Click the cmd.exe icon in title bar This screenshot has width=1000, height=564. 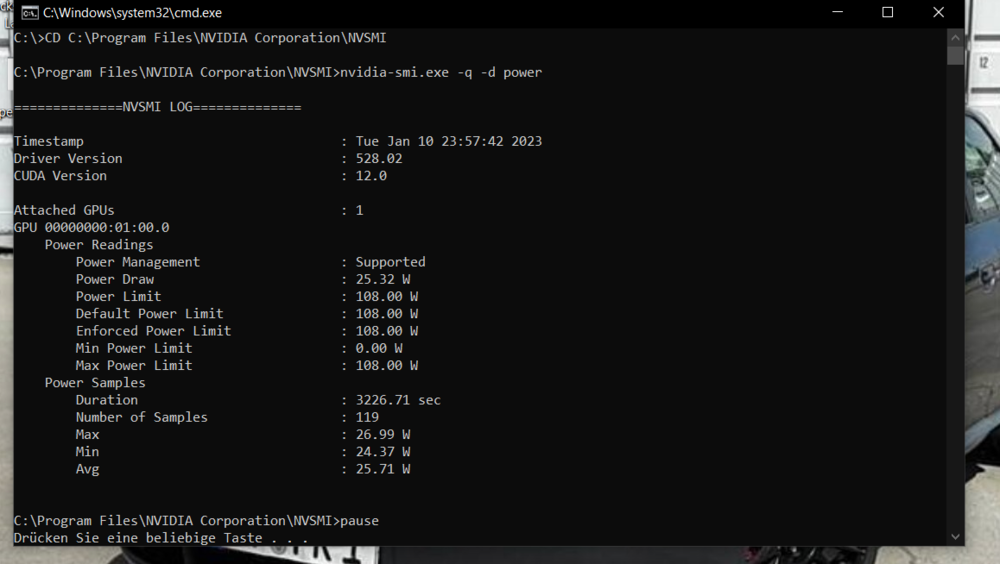click(x=30, y=13)
